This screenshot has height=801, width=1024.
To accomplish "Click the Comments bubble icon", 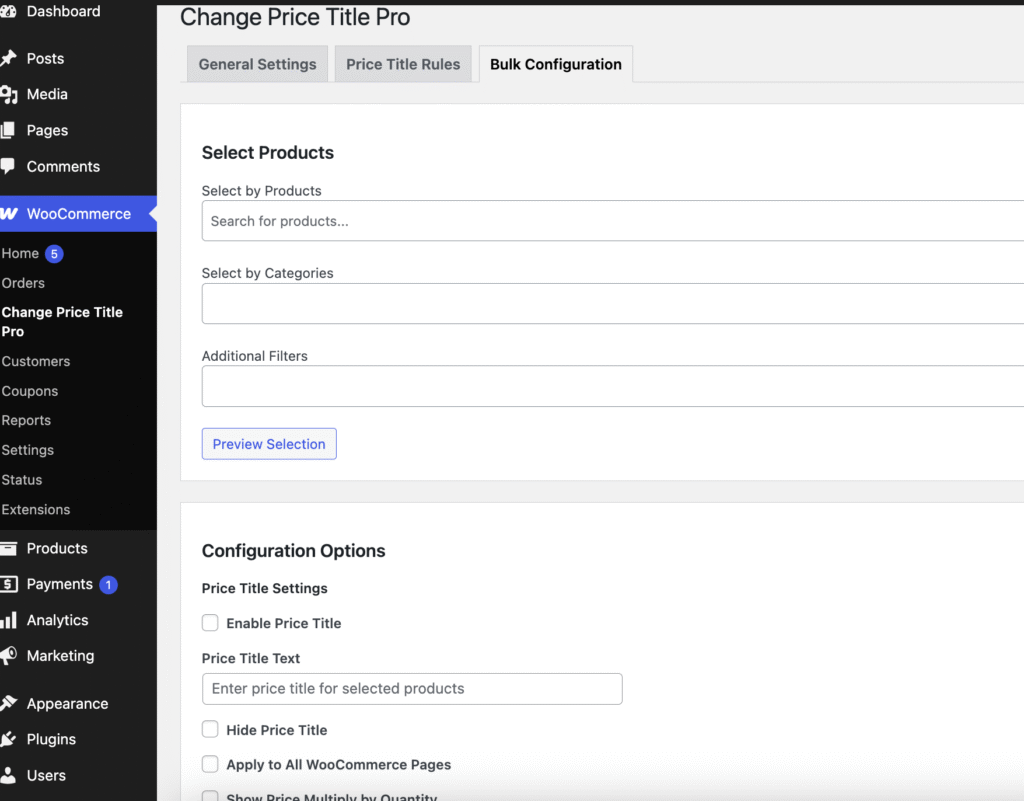I will point(8,166).
